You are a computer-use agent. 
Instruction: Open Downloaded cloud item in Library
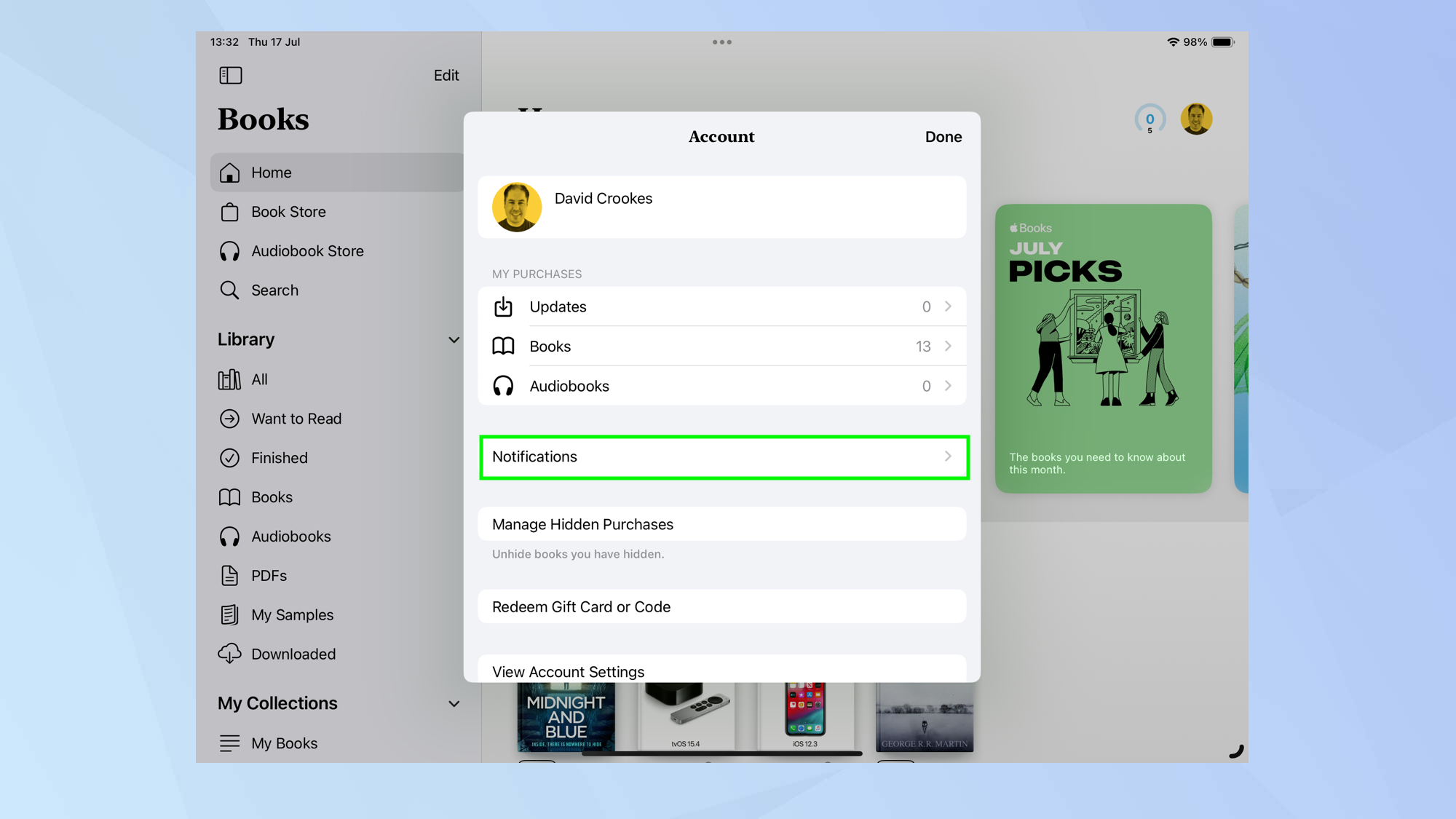pyautogui.click(x=293, y=654)
